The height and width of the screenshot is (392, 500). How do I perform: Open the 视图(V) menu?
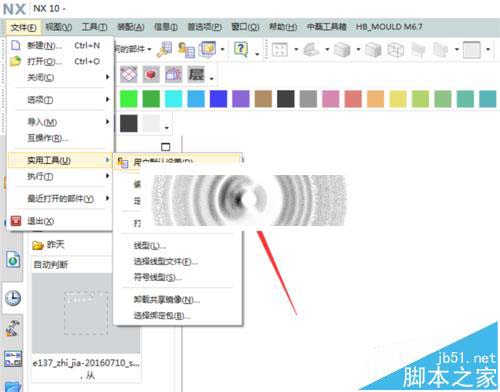59,27
